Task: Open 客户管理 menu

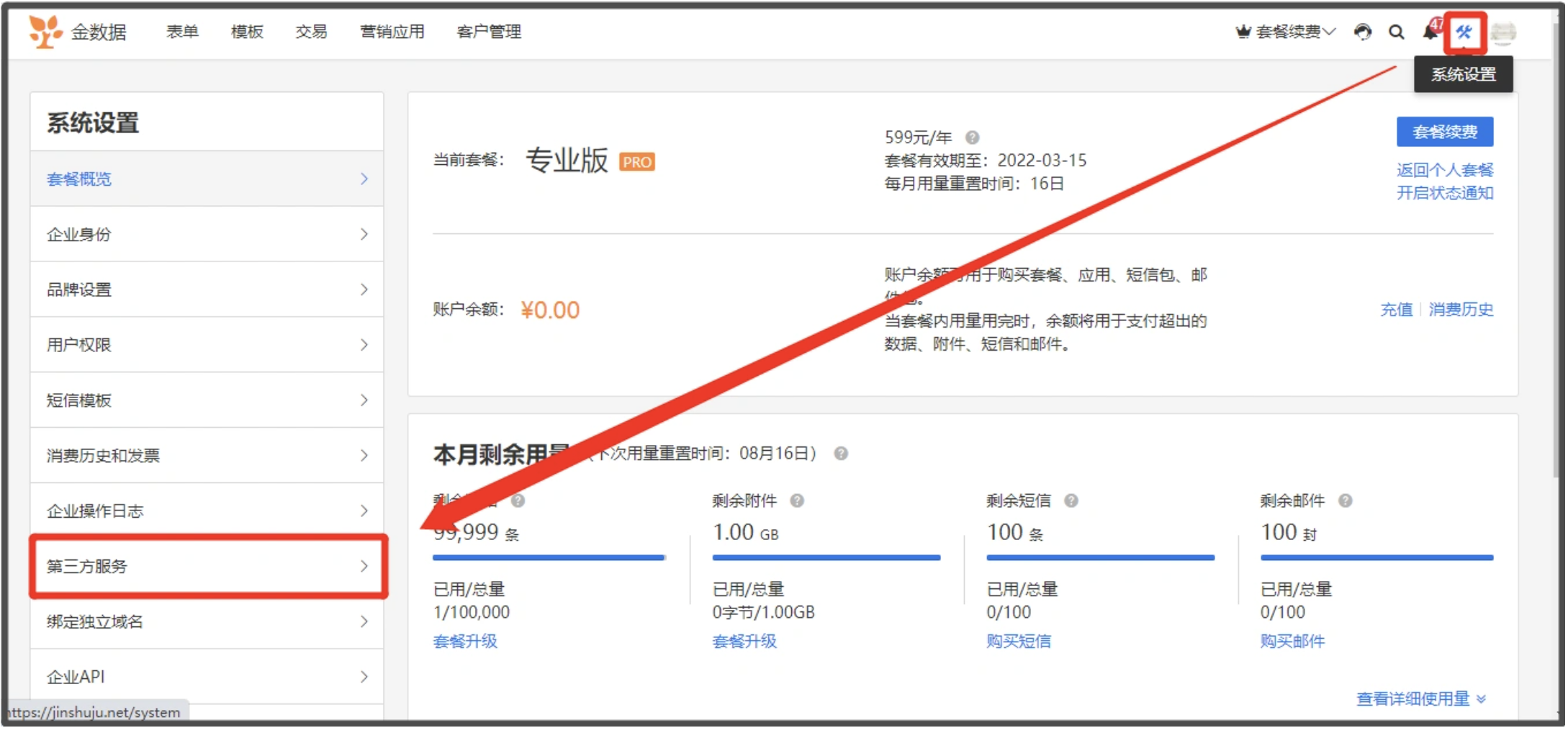Action: (x=489, y=32)
